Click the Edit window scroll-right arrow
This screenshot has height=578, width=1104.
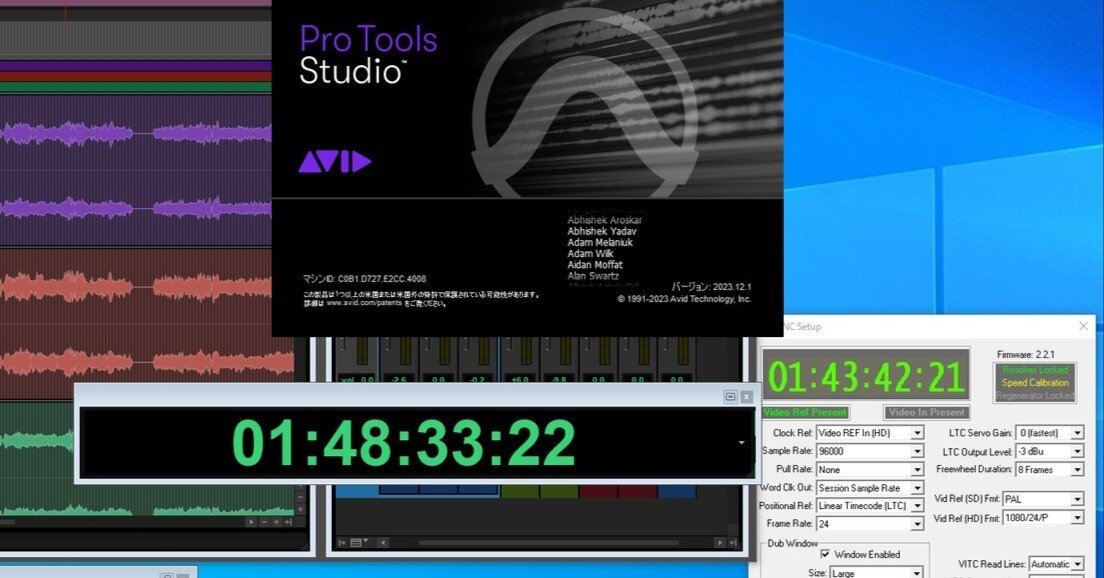point(251,522)
